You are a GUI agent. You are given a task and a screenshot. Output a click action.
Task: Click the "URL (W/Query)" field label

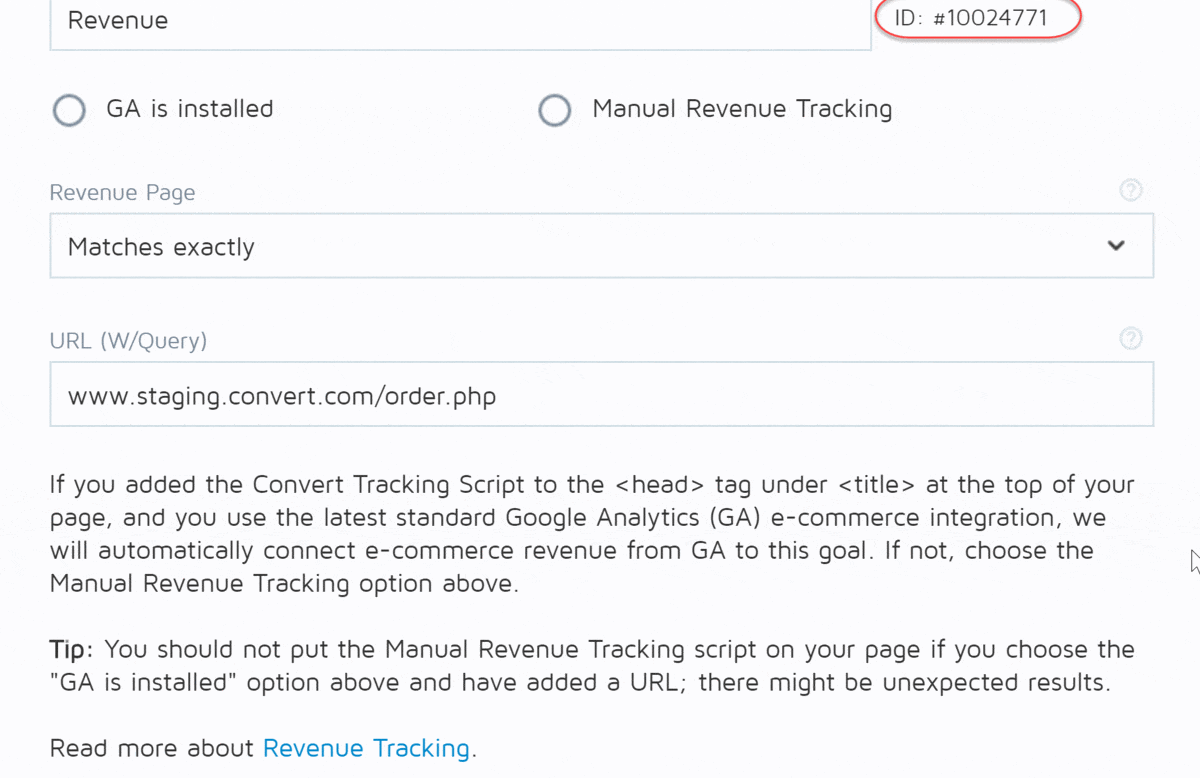pos(128,341)
